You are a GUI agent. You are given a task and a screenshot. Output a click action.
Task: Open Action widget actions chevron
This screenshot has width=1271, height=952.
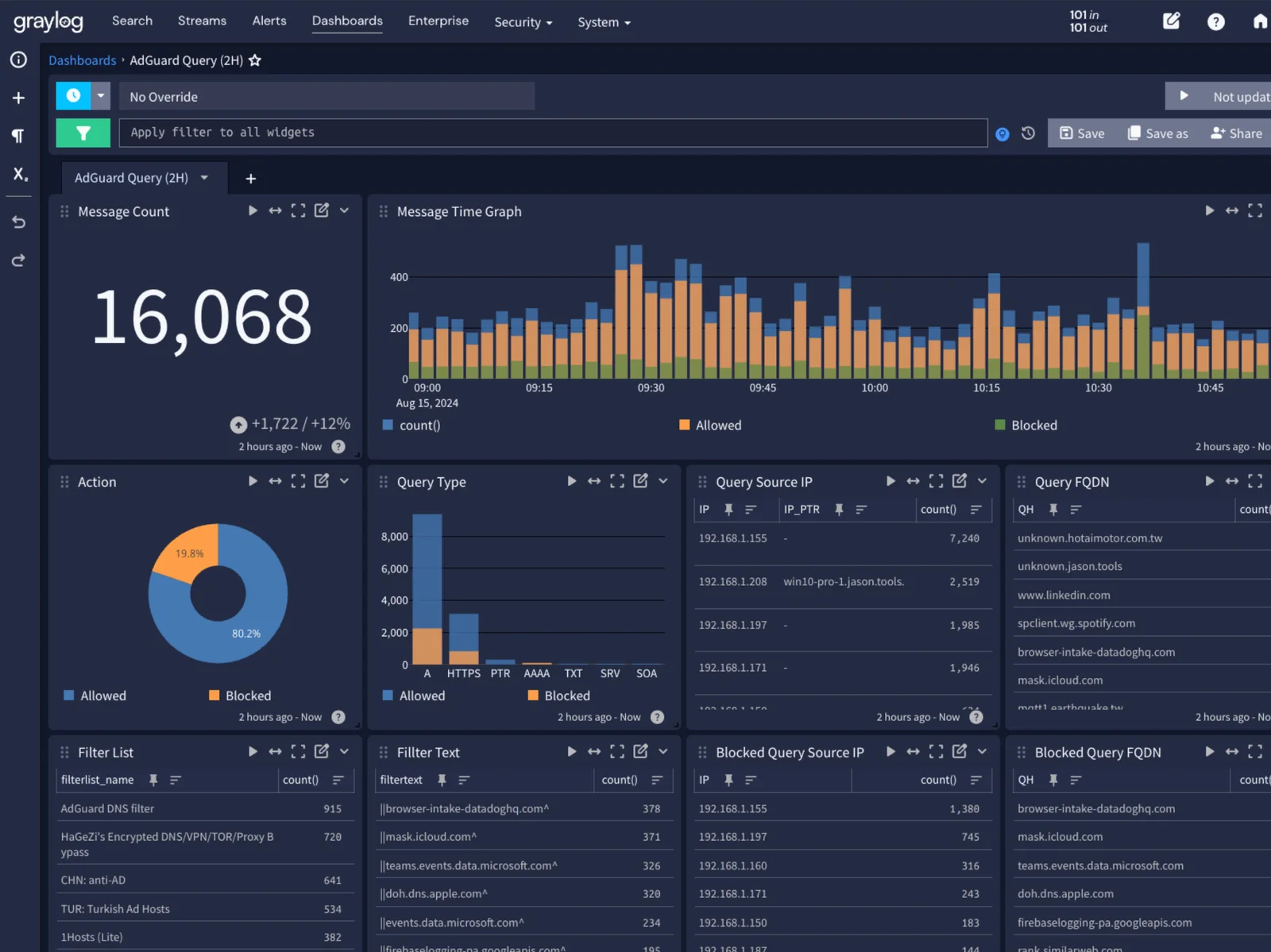pos(344,481)
